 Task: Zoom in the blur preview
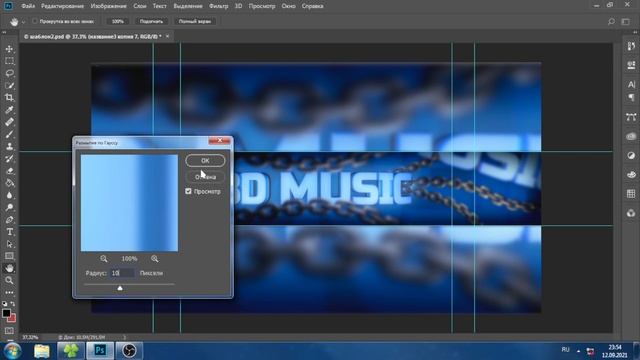(x=155, y=258)
